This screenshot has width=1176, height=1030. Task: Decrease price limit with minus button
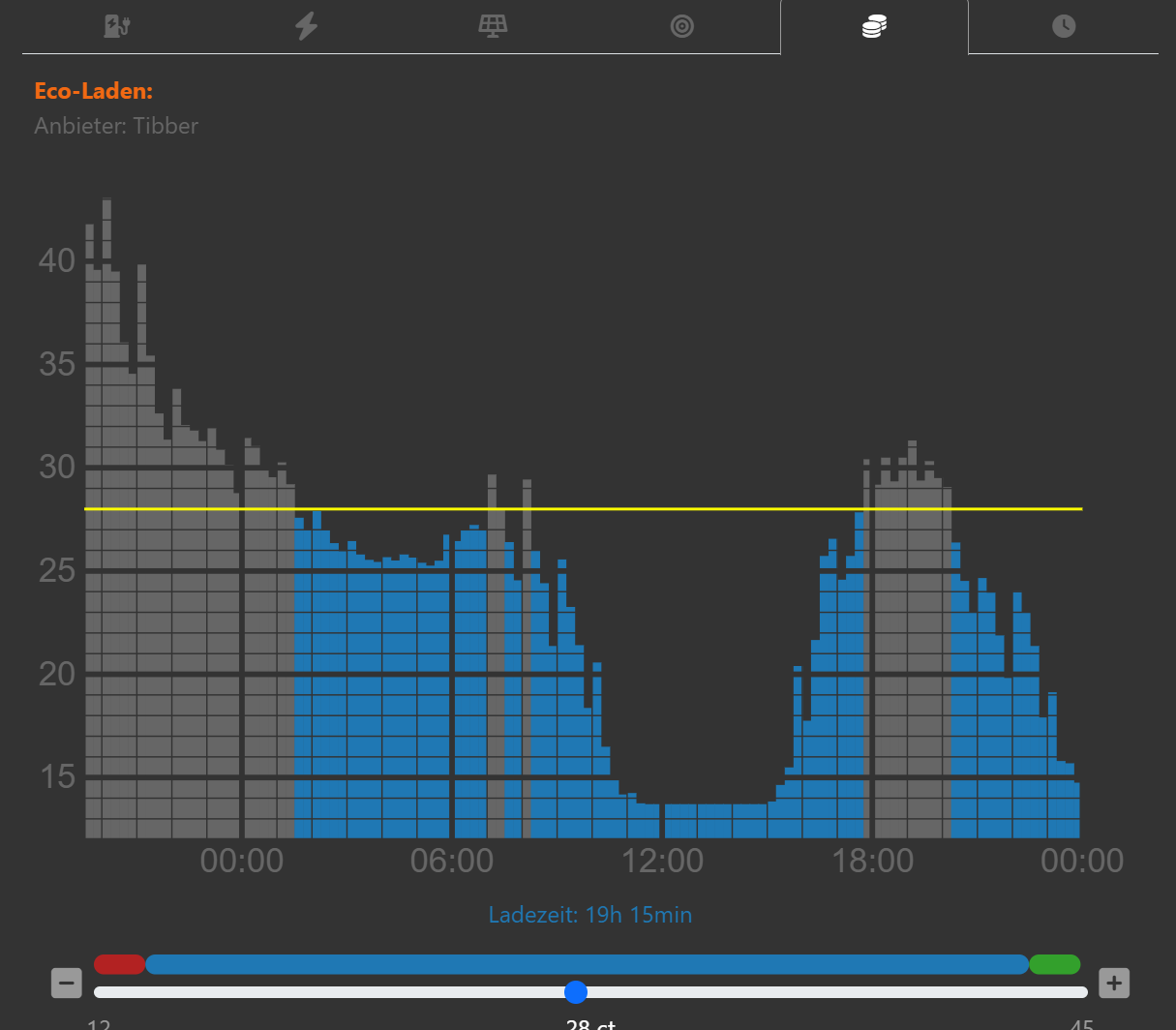67,984
